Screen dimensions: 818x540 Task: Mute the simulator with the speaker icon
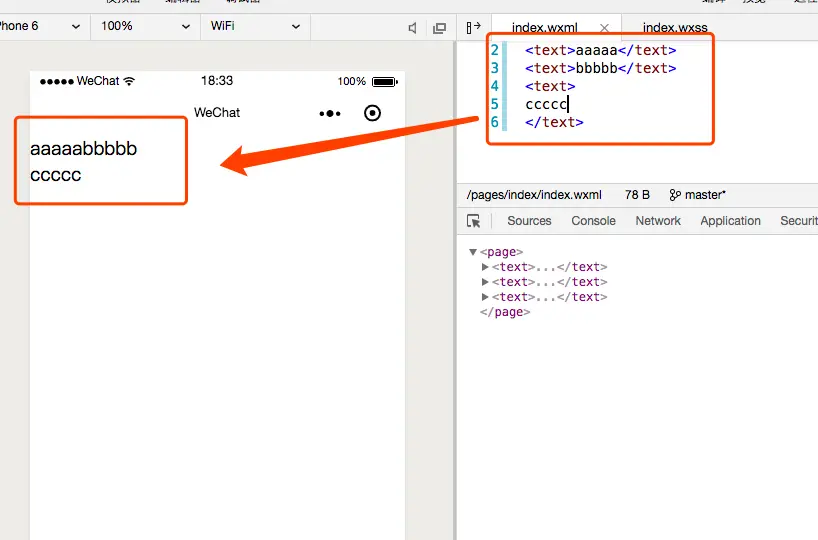pos(412,28)
